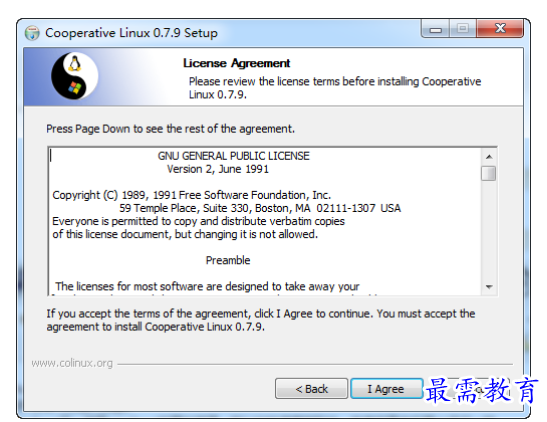The height and width of the screenshot is (422, 547).
Task: Click the "Everyone is permitted to copy" line
Action: pyautogui.click(x=198, y=221)
